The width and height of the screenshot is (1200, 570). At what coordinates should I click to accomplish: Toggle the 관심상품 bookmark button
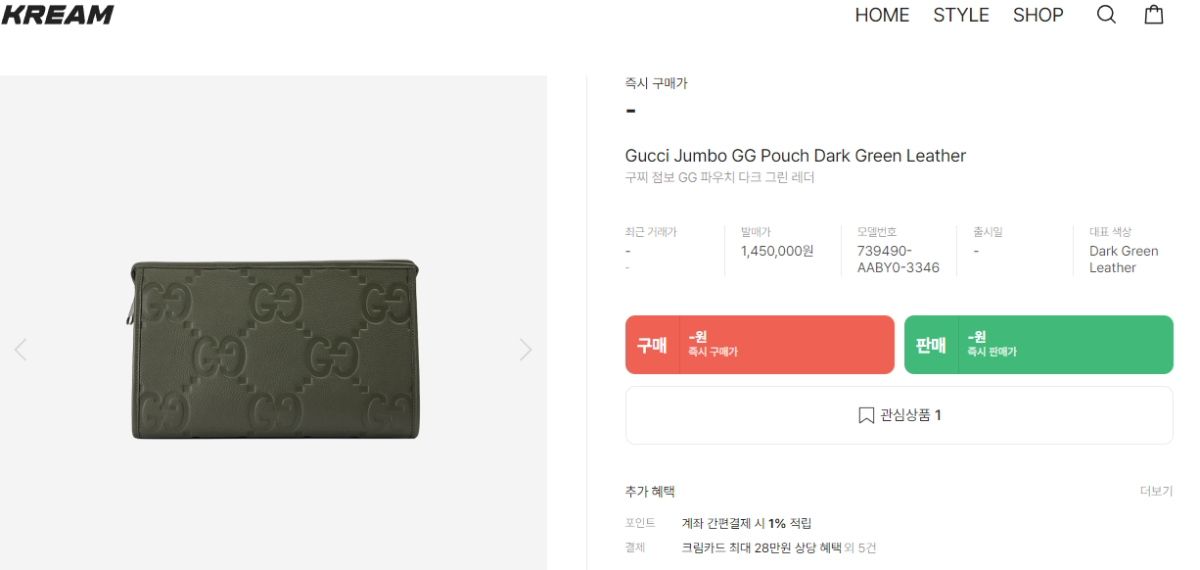(x=899, y=415)
